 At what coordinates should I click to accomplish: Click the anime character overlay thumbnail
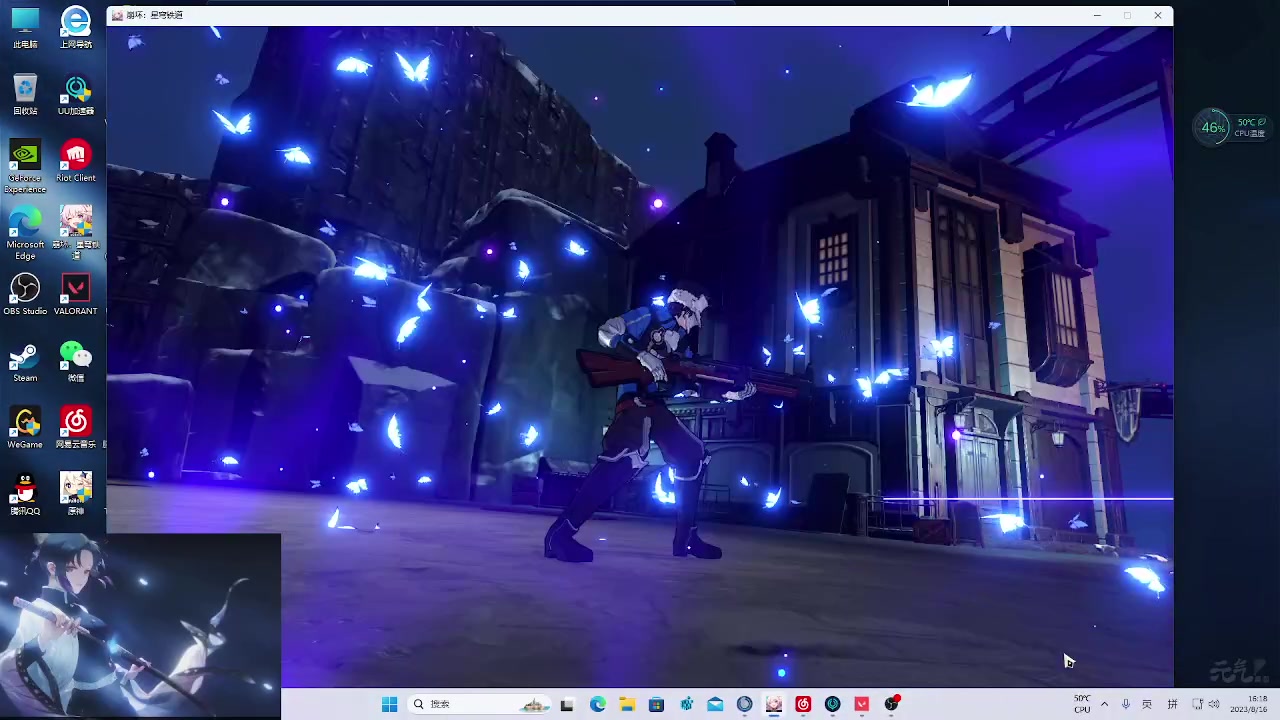point(140,626)
